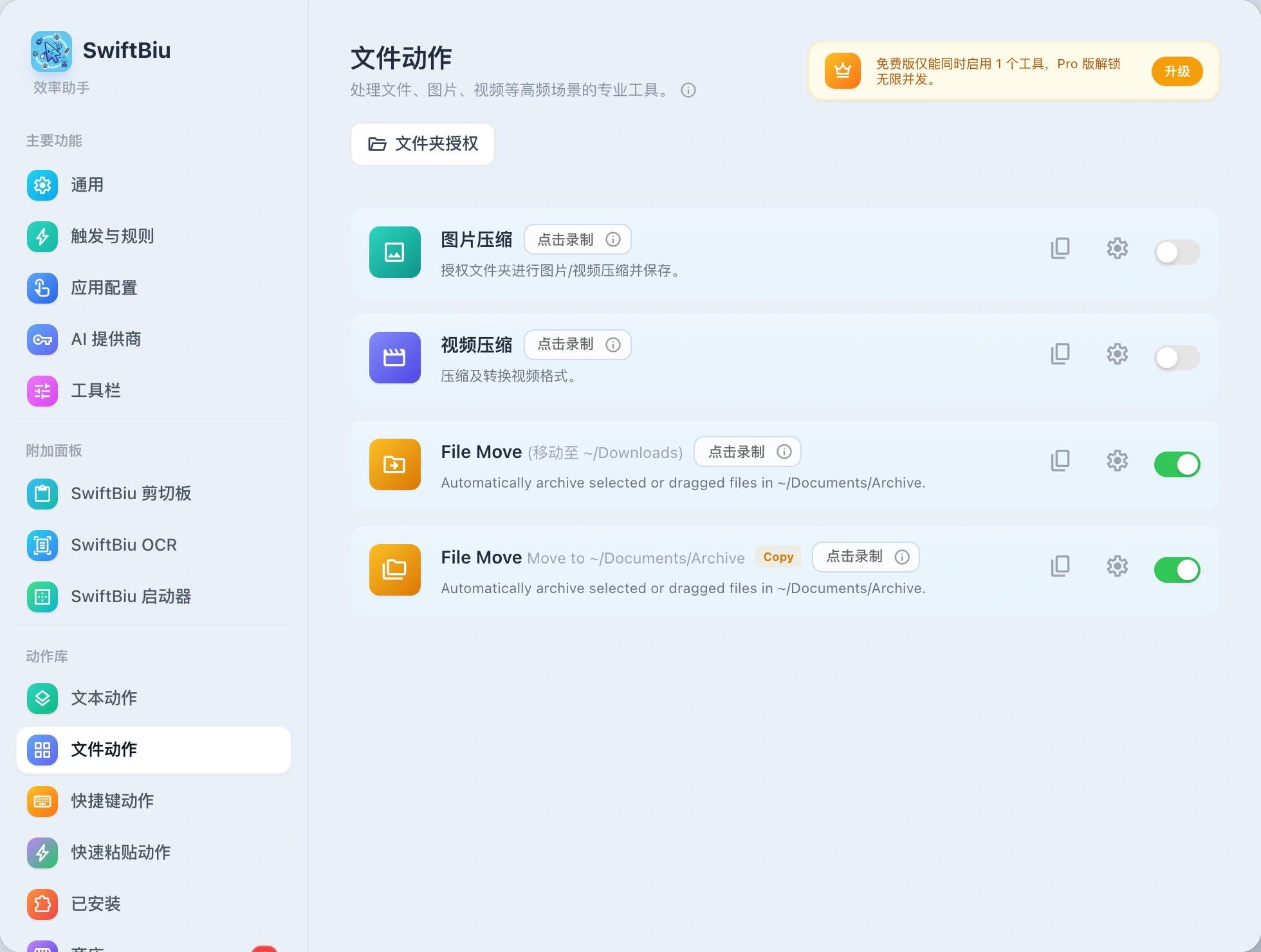Open AI 提供商 settings
The height and width of the screenshot is (952, 1261).
[x=153, y=340]
